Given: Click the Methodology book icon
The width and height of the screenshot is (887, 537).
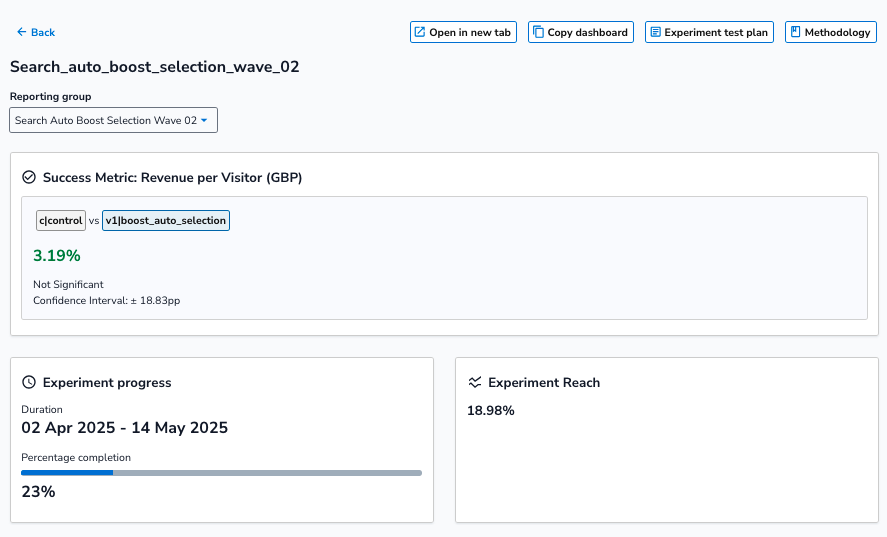Looking at the screenshot, I should pos(795,33).
